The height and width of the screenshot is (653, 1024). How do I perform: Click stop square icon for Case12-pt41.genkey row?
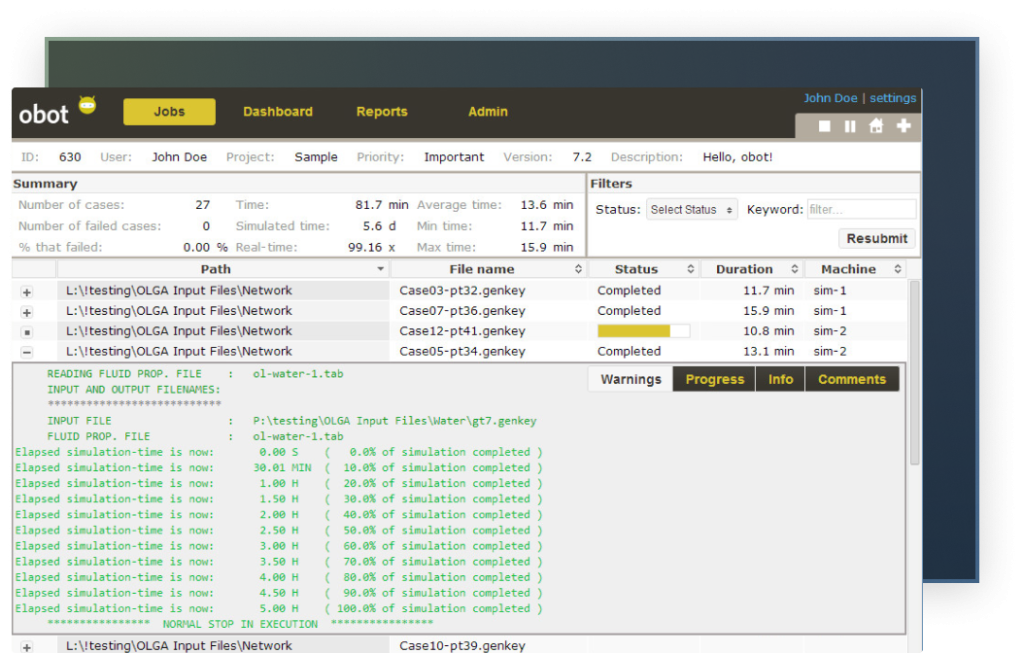click(27, 332)
